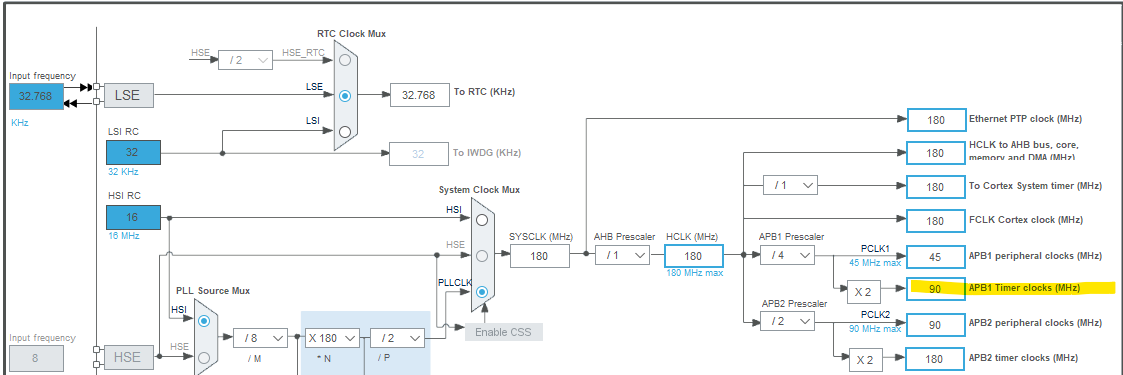
Task: Click the "90 MHz max" PCLK2 limit text
Action: tap(874, 328)
